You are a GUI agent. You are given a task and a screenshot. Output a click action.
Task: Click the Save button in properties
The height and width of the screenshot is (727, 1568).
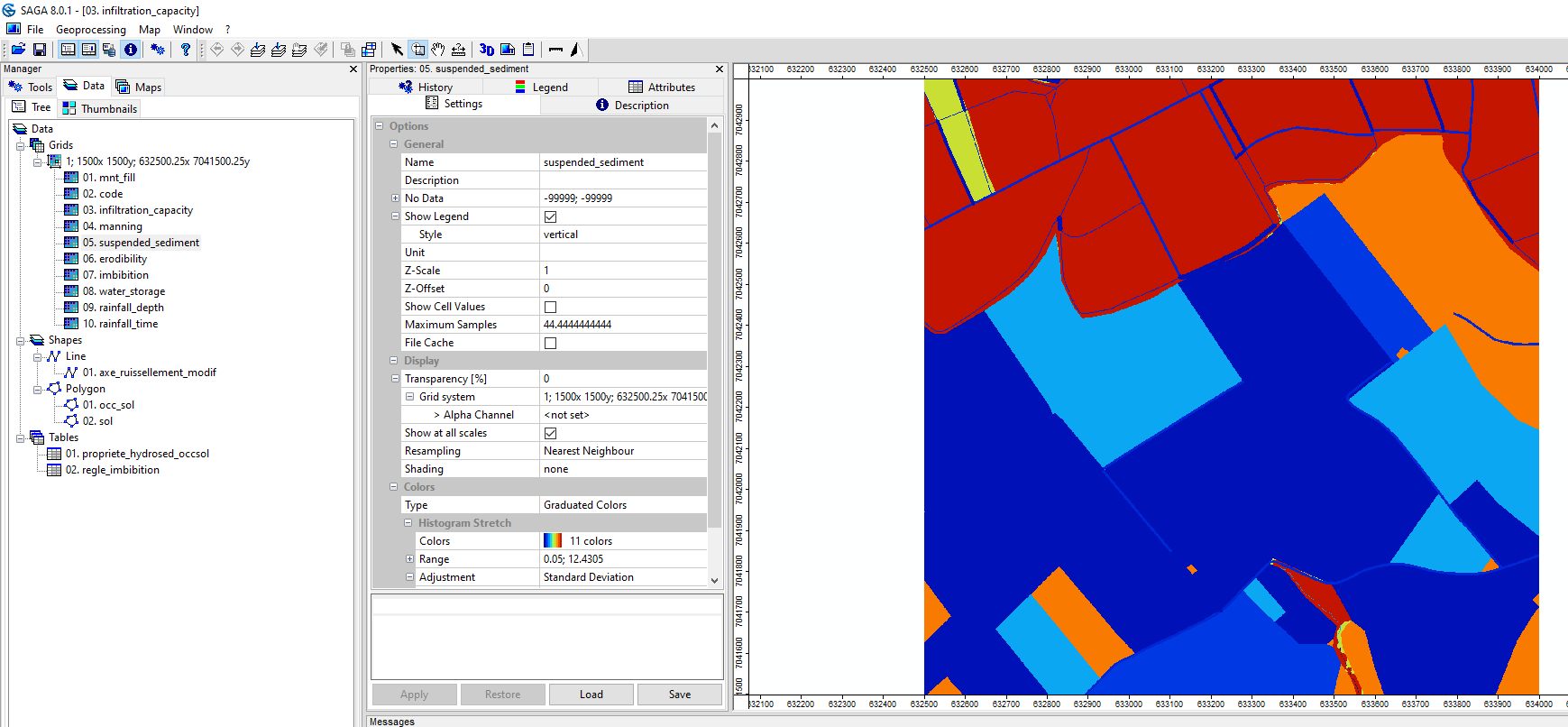[x=680, y=695]
